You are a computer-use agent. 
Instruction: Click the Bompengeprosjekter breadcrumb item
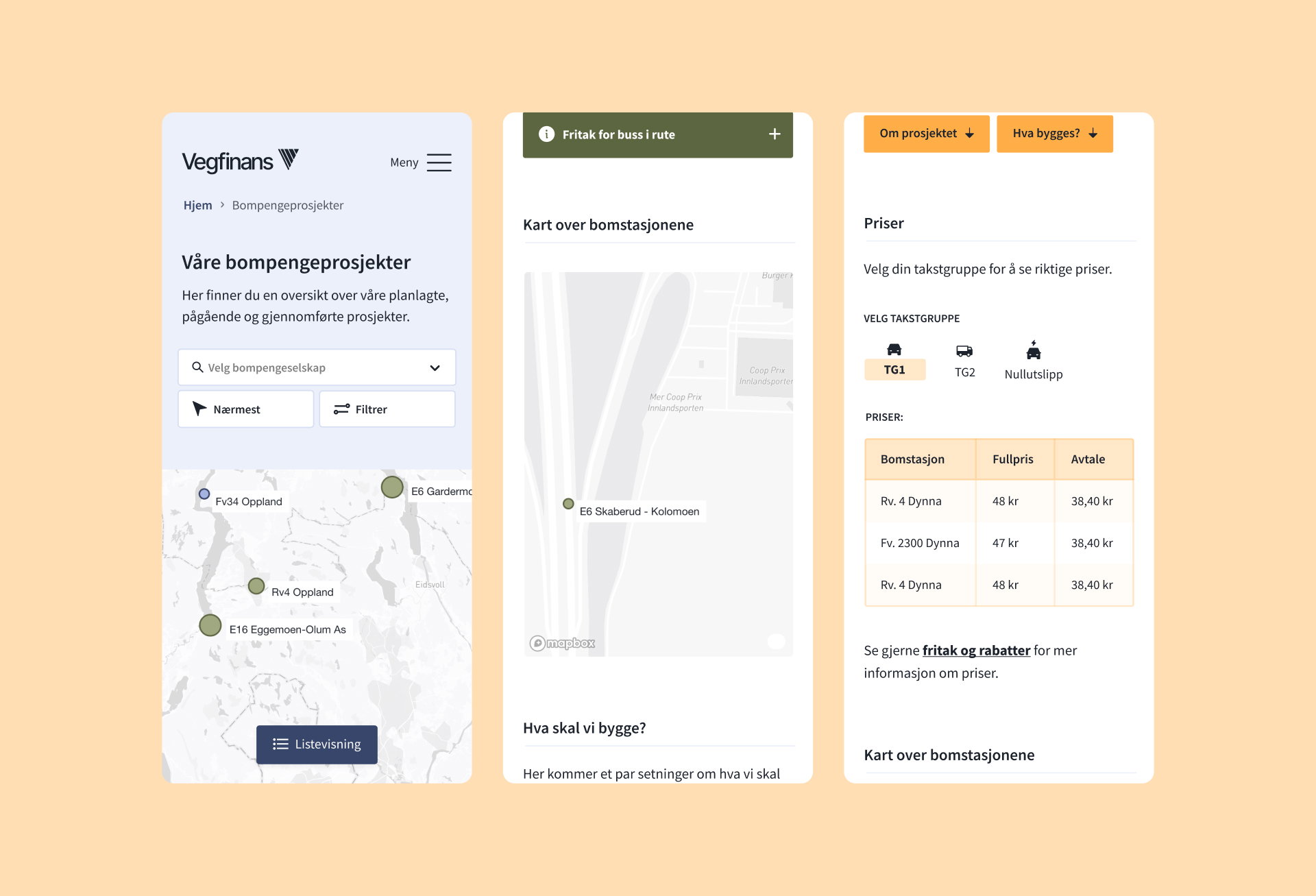click(x=288, y=205)
